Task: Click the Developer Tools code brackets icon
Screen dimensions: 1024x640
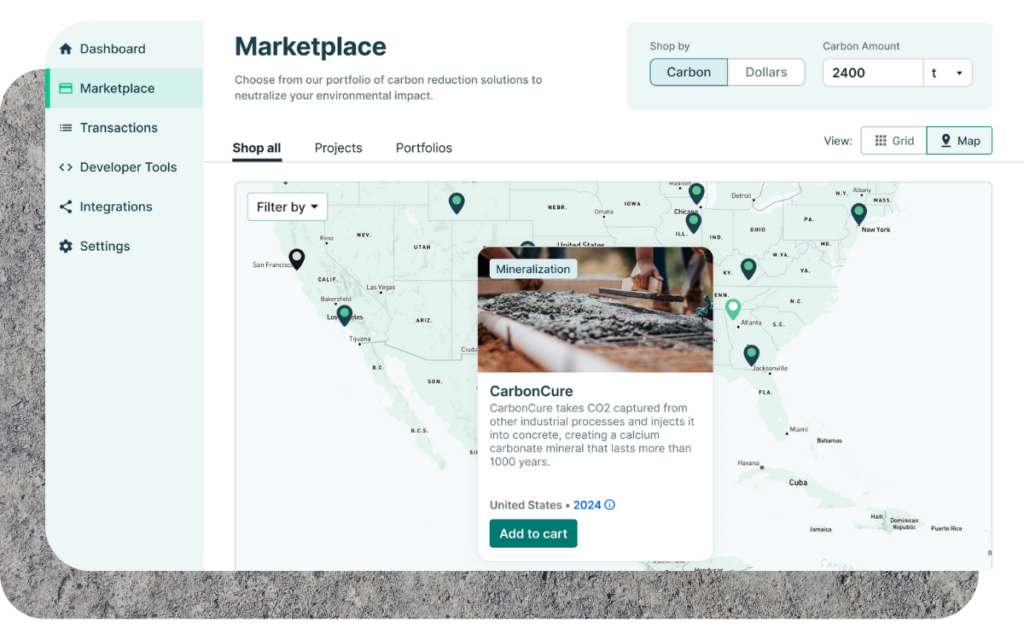Action: [x=65, y=167]
